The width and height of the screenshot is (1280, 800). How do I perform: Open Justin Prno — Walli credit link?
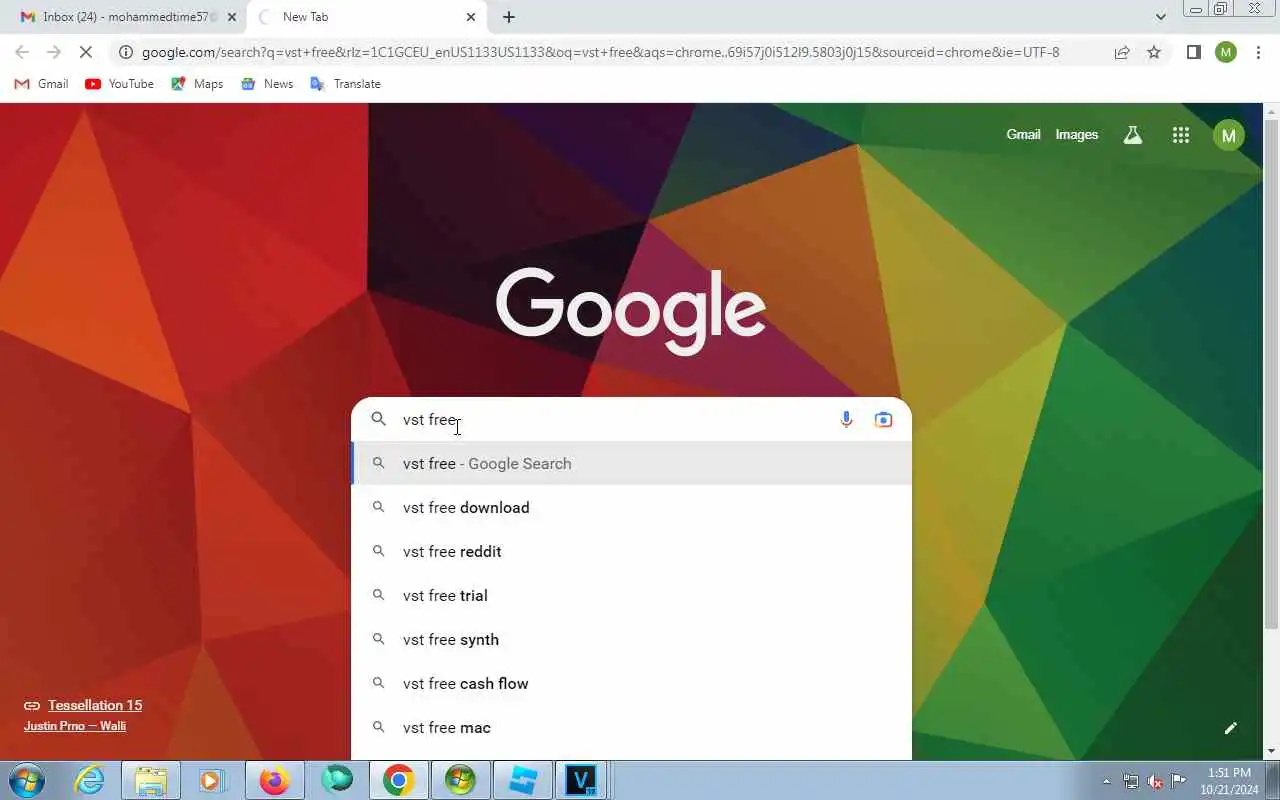(x=75, y=726)
